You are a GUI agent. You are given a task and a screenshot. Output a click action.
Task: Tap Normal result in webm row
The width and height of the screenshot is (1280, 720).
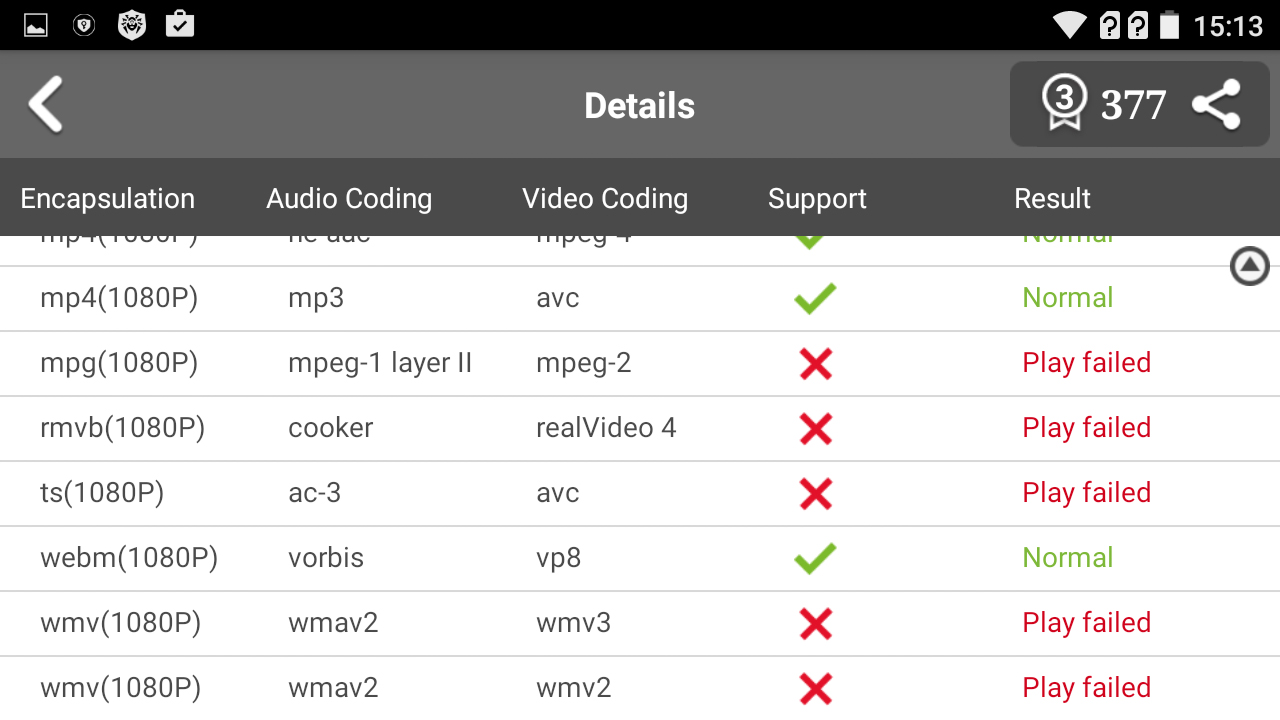(1067, 558)
